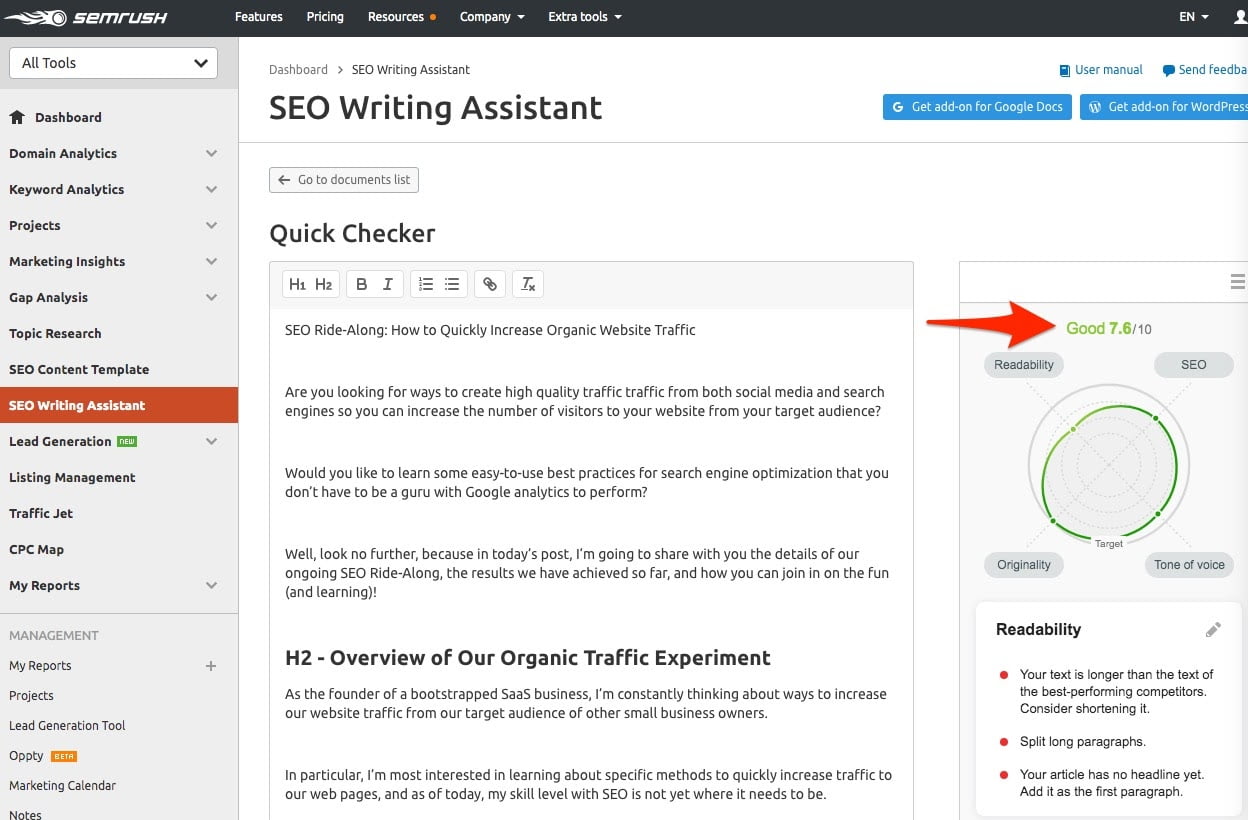Expand Gap Analysis section

click(211, 297)
